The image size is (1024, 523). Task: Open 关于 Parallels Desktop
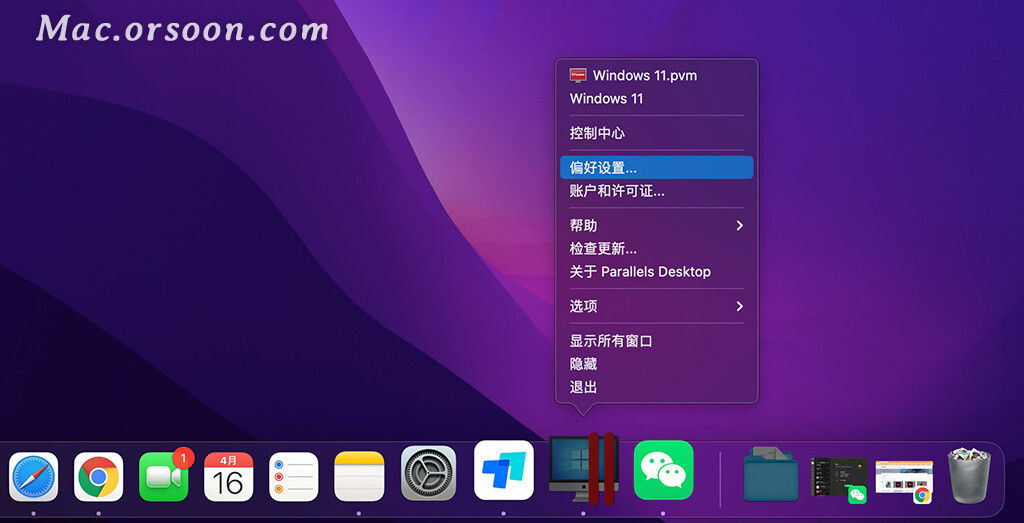[656, 272]
